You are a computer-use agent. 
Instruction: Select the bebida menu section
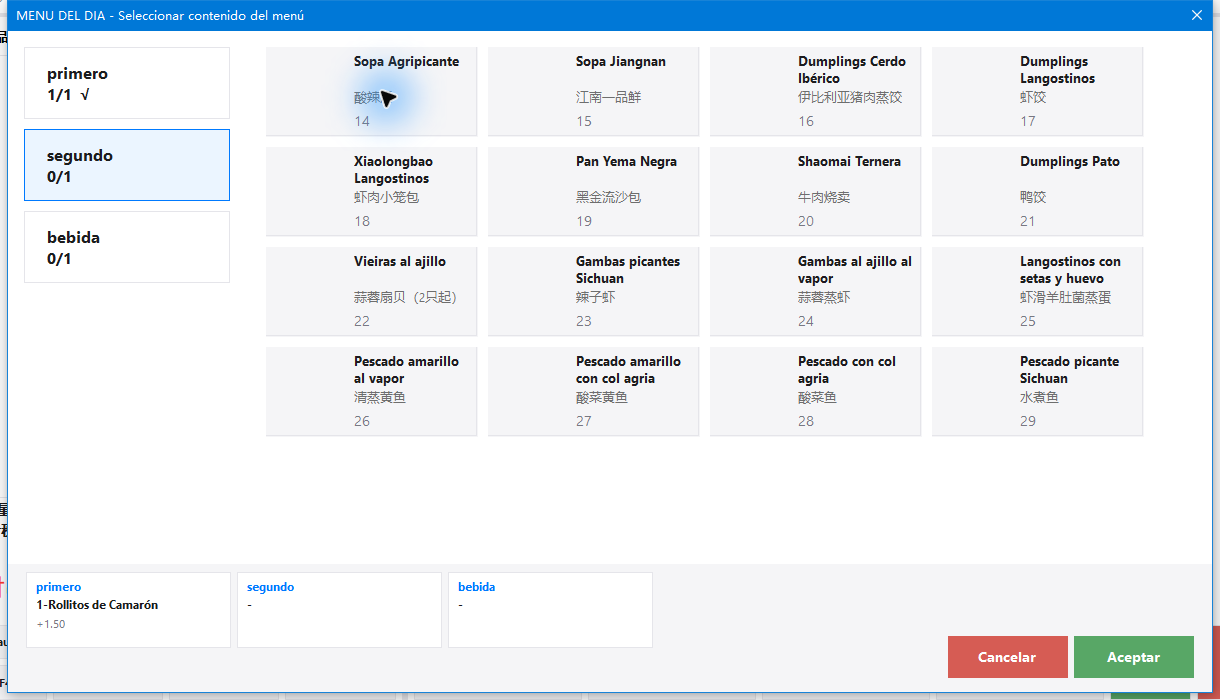click(x=127, y=247)
